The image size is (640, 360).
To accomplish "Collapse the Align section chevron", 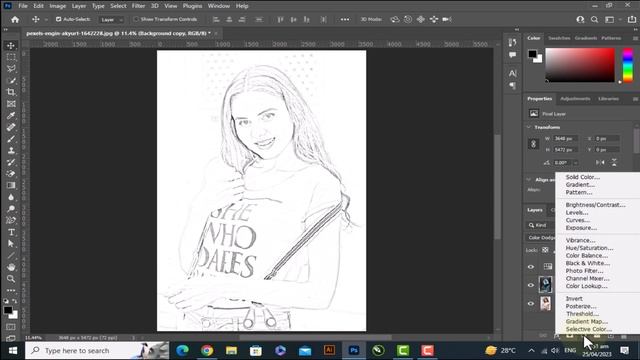I will pyautogui.click(x=529, y=180).
